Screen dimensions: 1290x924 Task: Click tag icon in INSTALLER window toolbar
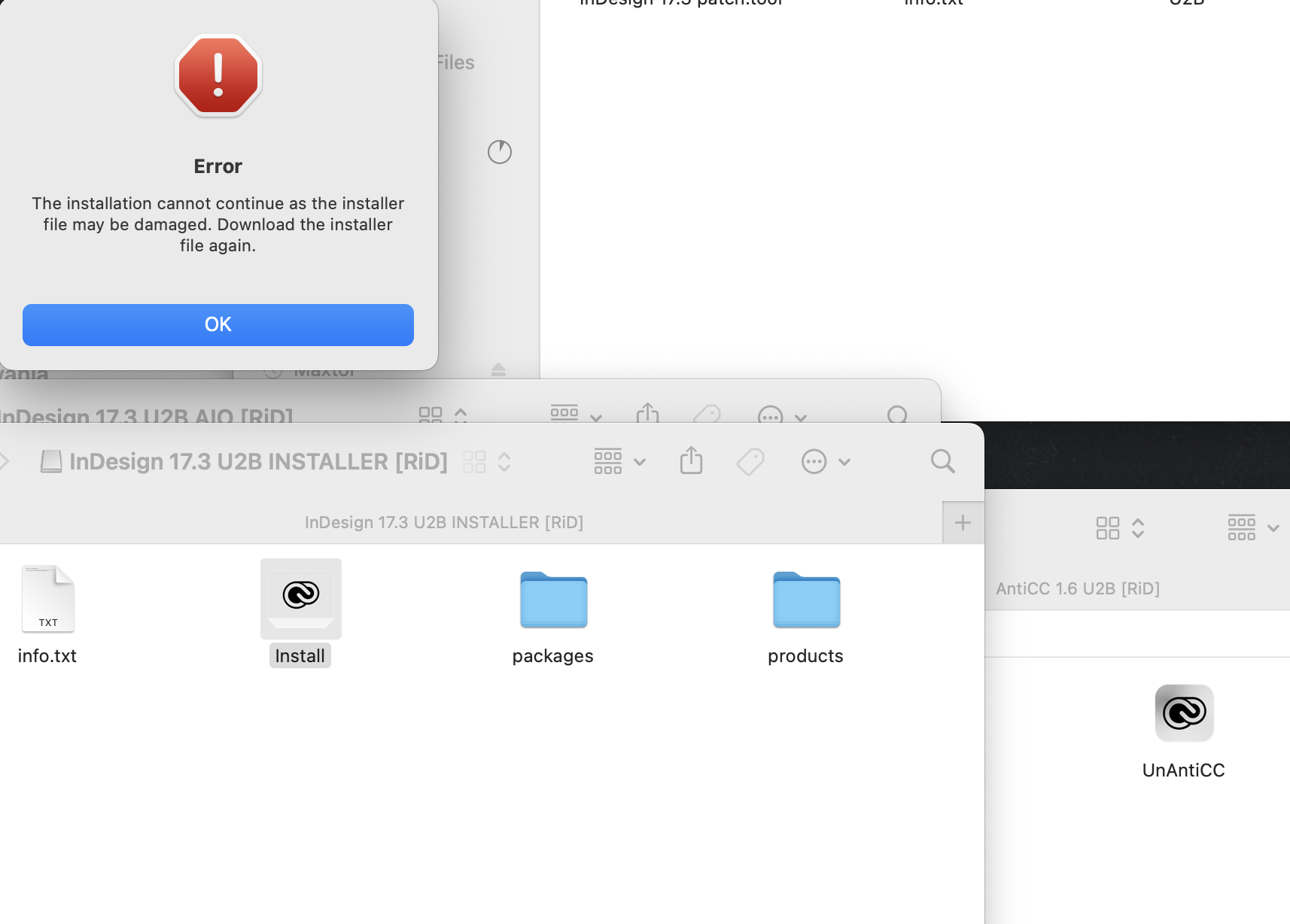coord(750,461)
